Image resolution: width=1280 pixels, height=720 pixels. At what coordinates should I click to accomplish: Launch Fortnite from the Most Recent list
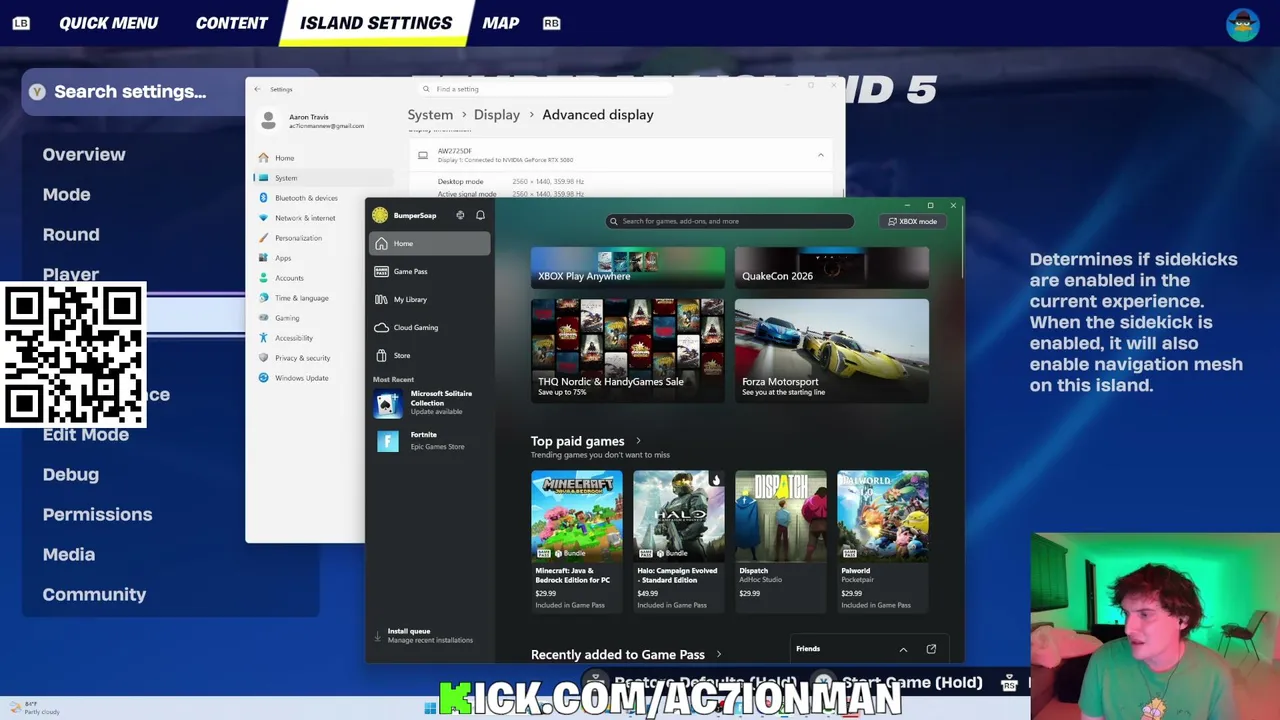(x=430, y=440)
